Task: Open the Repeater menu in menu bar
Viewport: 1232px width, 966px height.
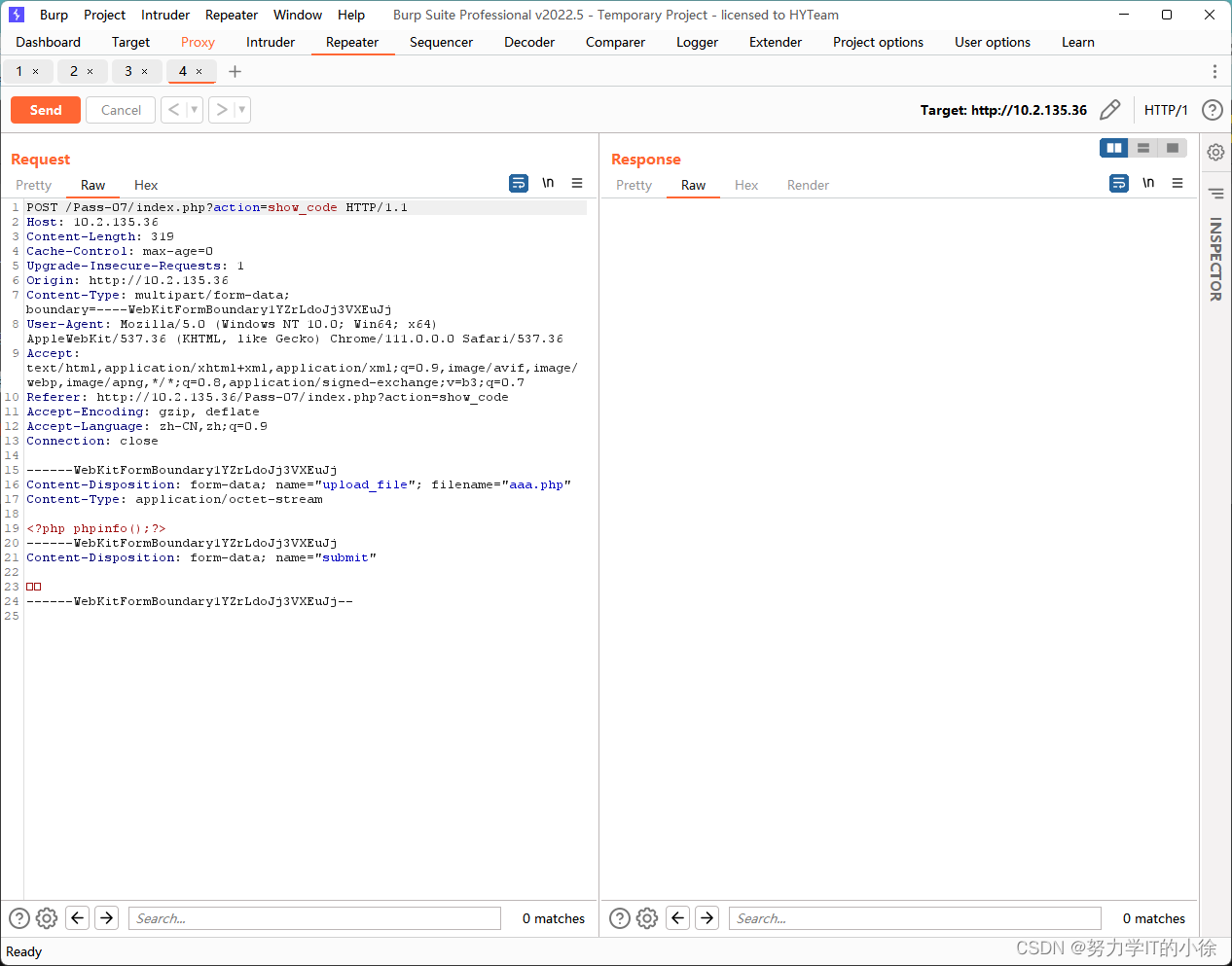Action: (232, 15)
